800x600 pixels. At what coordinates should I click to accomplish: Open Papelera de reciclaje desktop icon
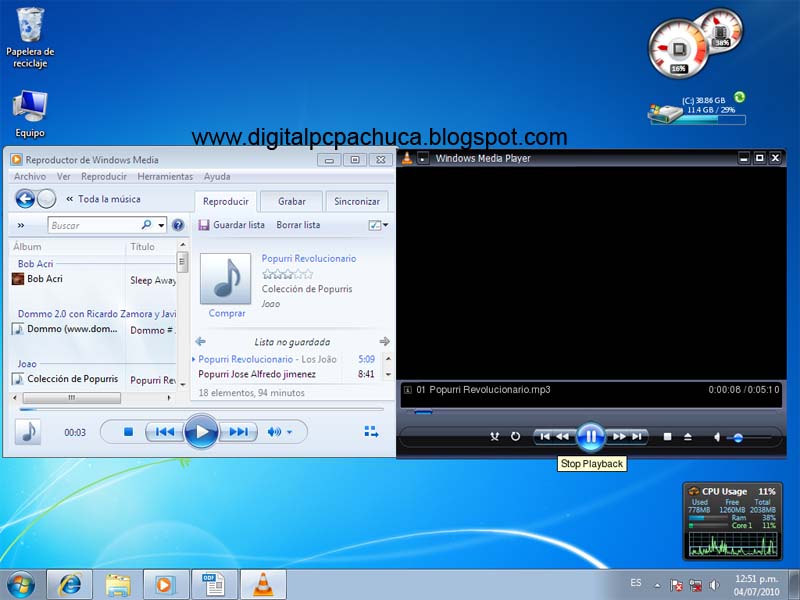point(30,38)
